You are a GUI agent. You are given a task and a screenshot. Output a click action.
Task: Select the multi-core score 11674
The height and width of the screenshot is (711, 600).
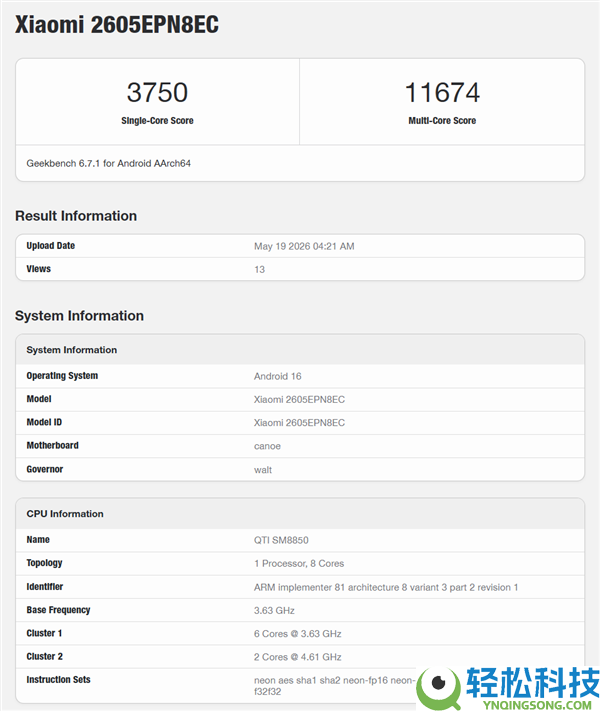[442, 93]
